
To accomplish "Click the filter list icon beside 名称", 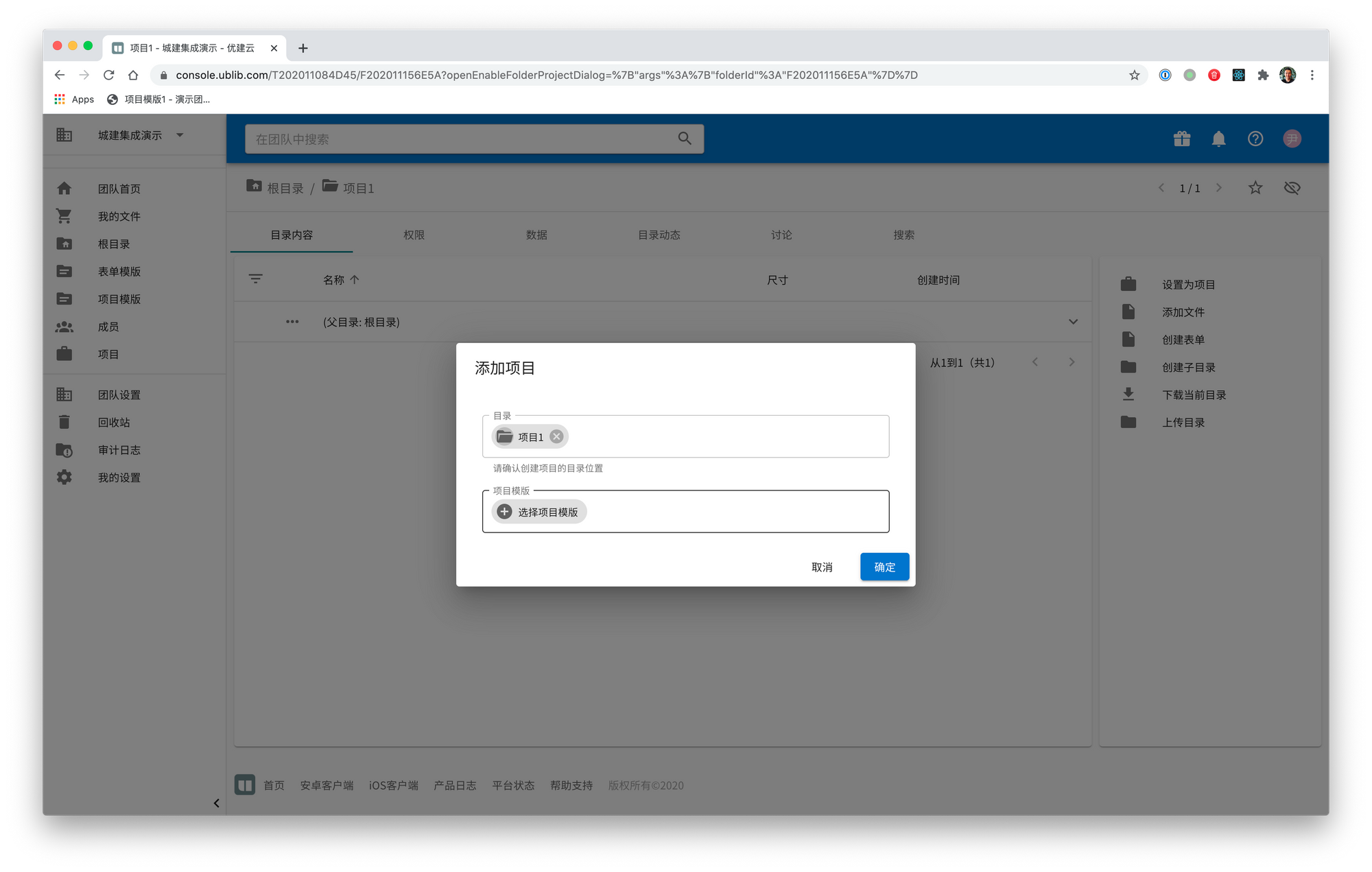I will point(255,279).
